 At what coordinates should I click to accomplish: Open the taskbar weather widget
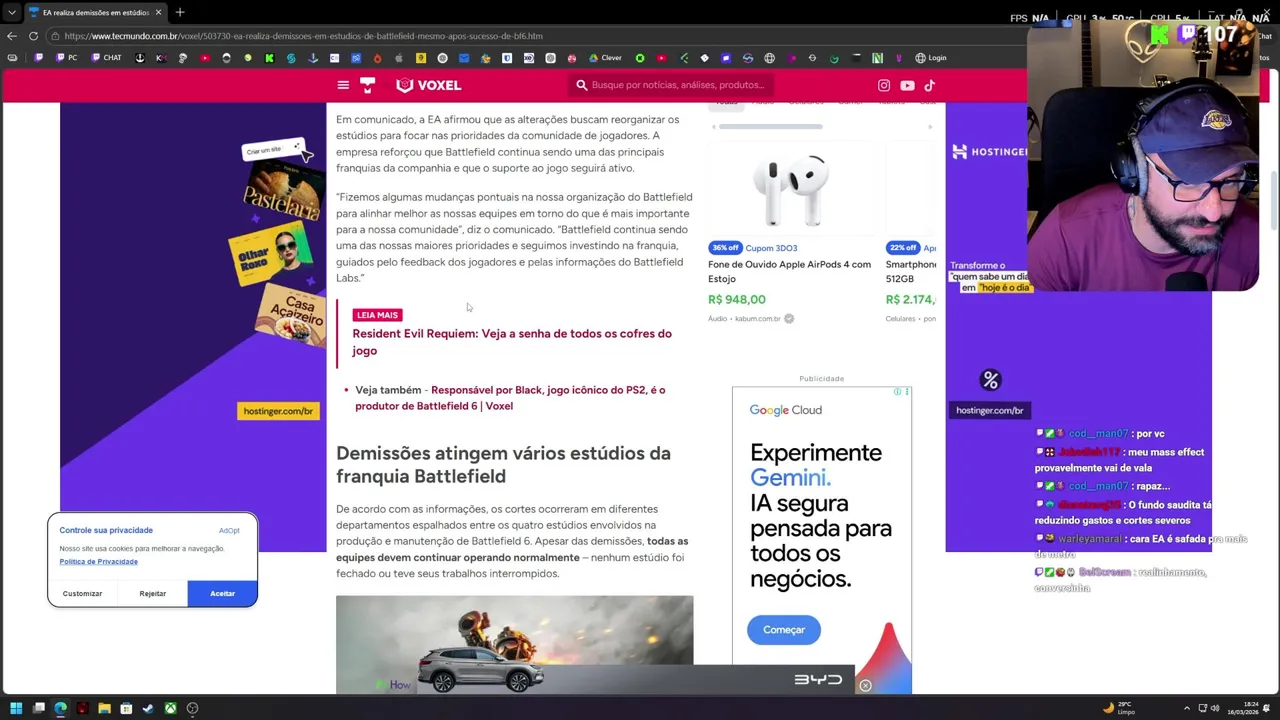[x=1119, y=708]
